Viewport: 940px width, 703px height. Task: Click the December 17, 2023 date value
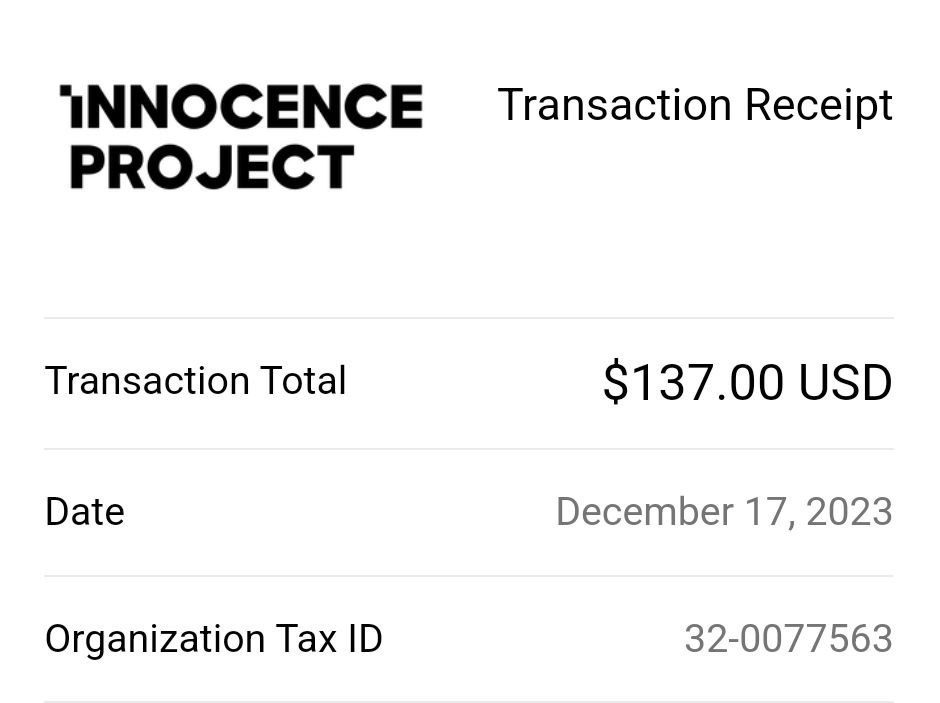pyautogui.click(x=725, y=512)
